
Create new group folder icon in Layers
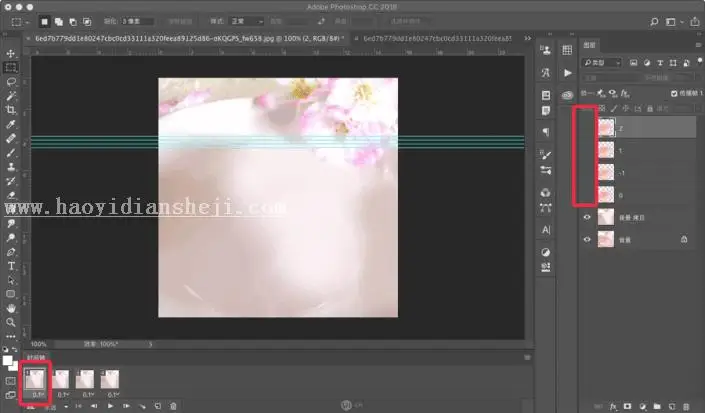click(x=657, y=406)
